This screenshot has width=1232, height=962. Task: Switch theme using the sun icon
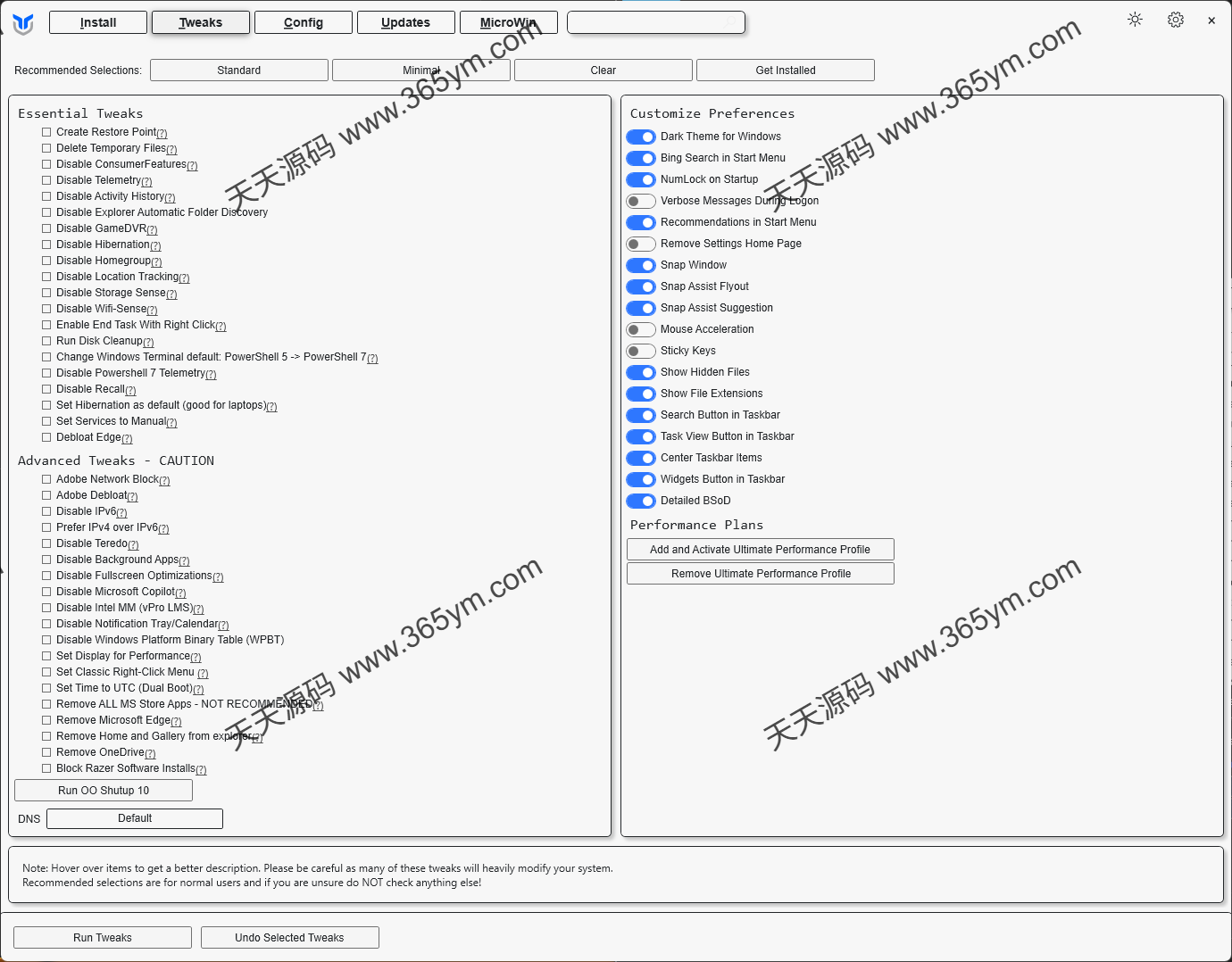point(1134,19)
